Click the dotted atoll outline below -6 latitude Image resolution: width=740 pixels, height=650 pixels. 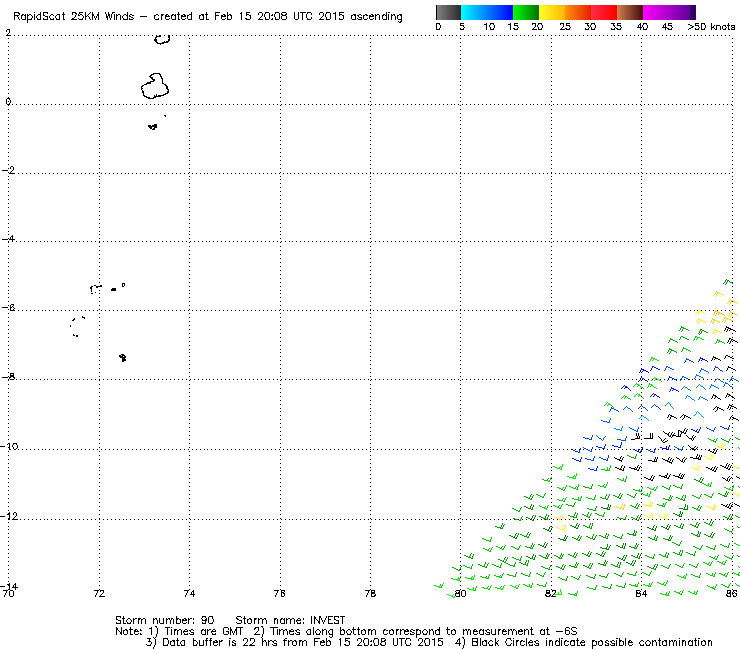(77, 326)
